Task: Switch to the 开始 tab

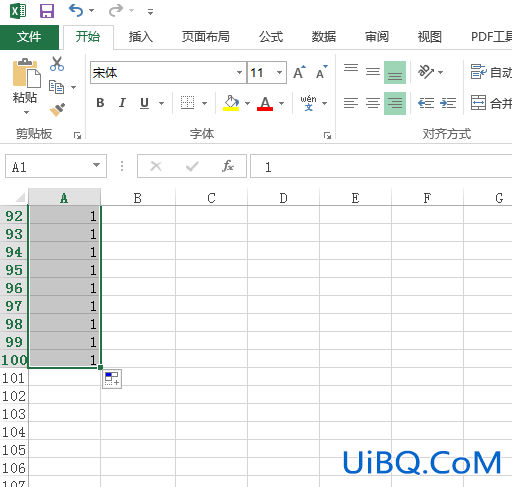Action: [88, 37]
